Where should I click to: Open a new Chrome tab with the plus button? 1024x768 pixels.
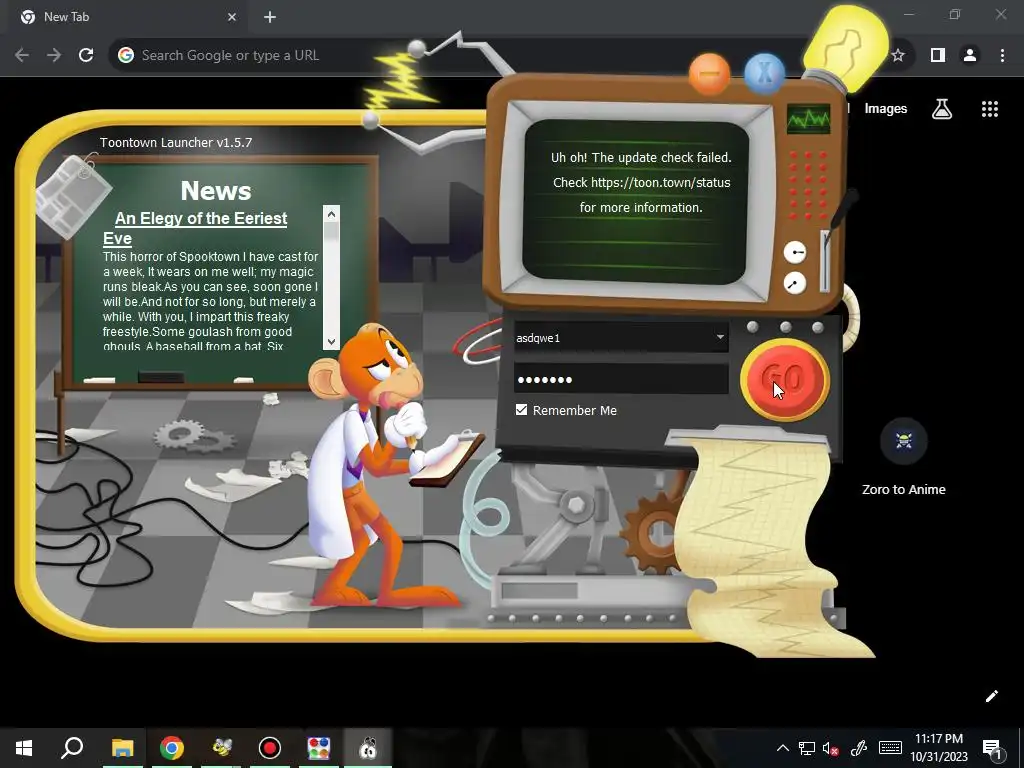point(270,17)
